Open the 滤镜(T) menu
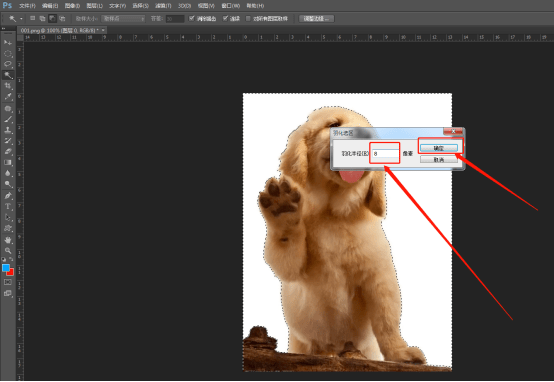Image resolution: width=554 pixels, height=382 pixels. (x=163, y=6)
